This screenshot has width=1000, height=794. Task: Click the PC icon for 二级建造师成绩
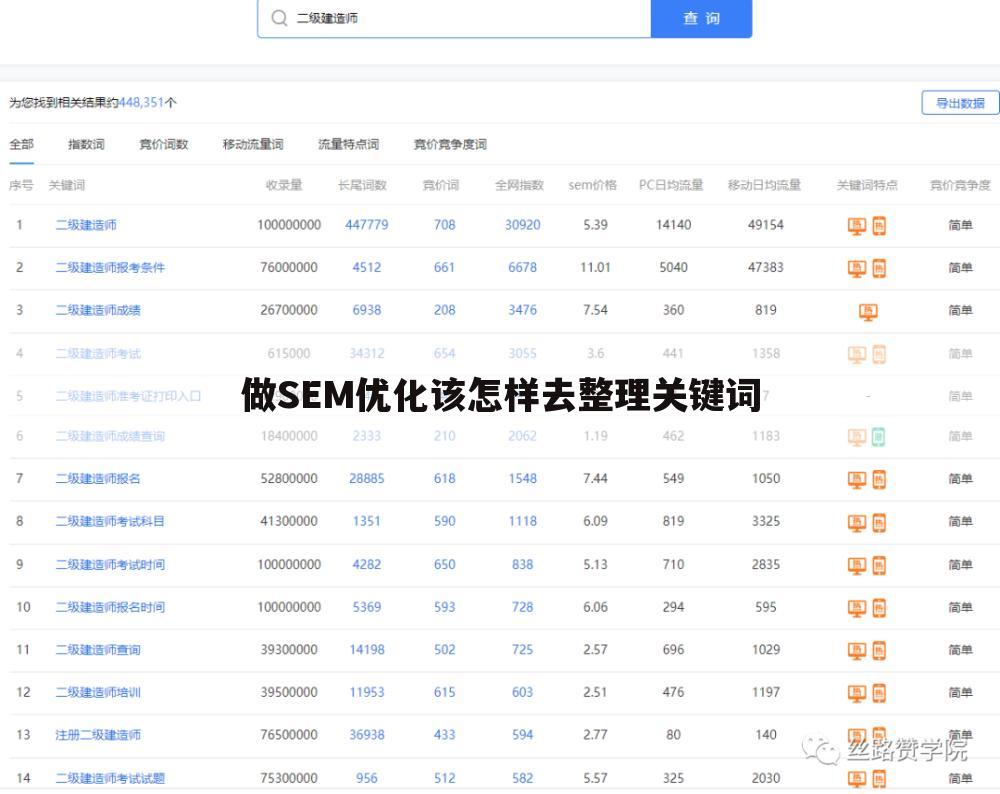(x=868, y=311)
